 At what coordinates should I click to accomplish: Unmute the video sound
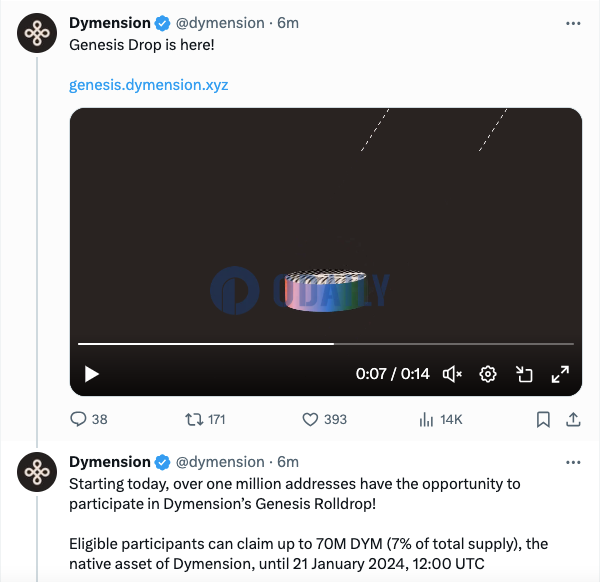point(452,374)
